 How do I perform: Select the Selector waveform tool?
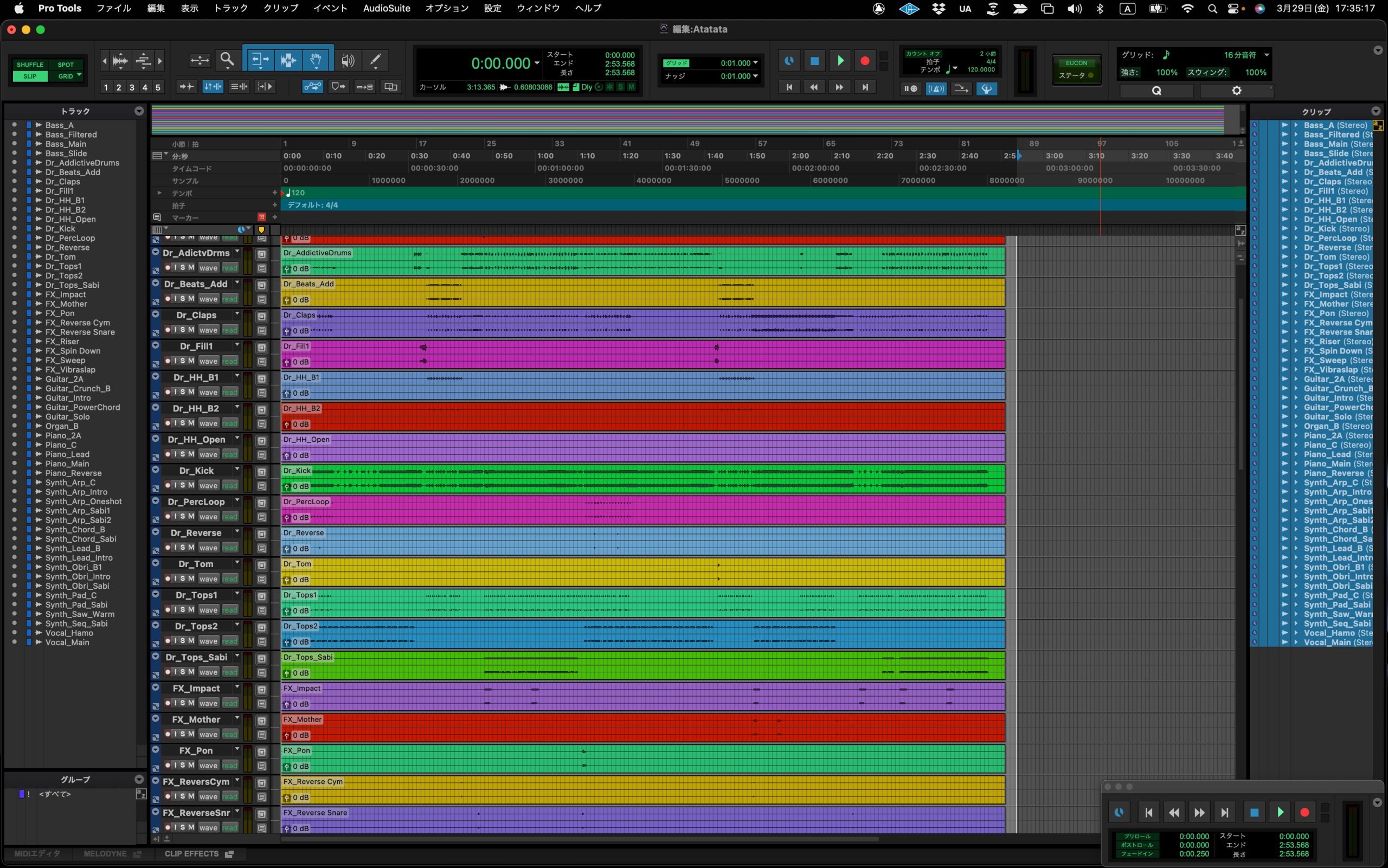tap(288, 60)
